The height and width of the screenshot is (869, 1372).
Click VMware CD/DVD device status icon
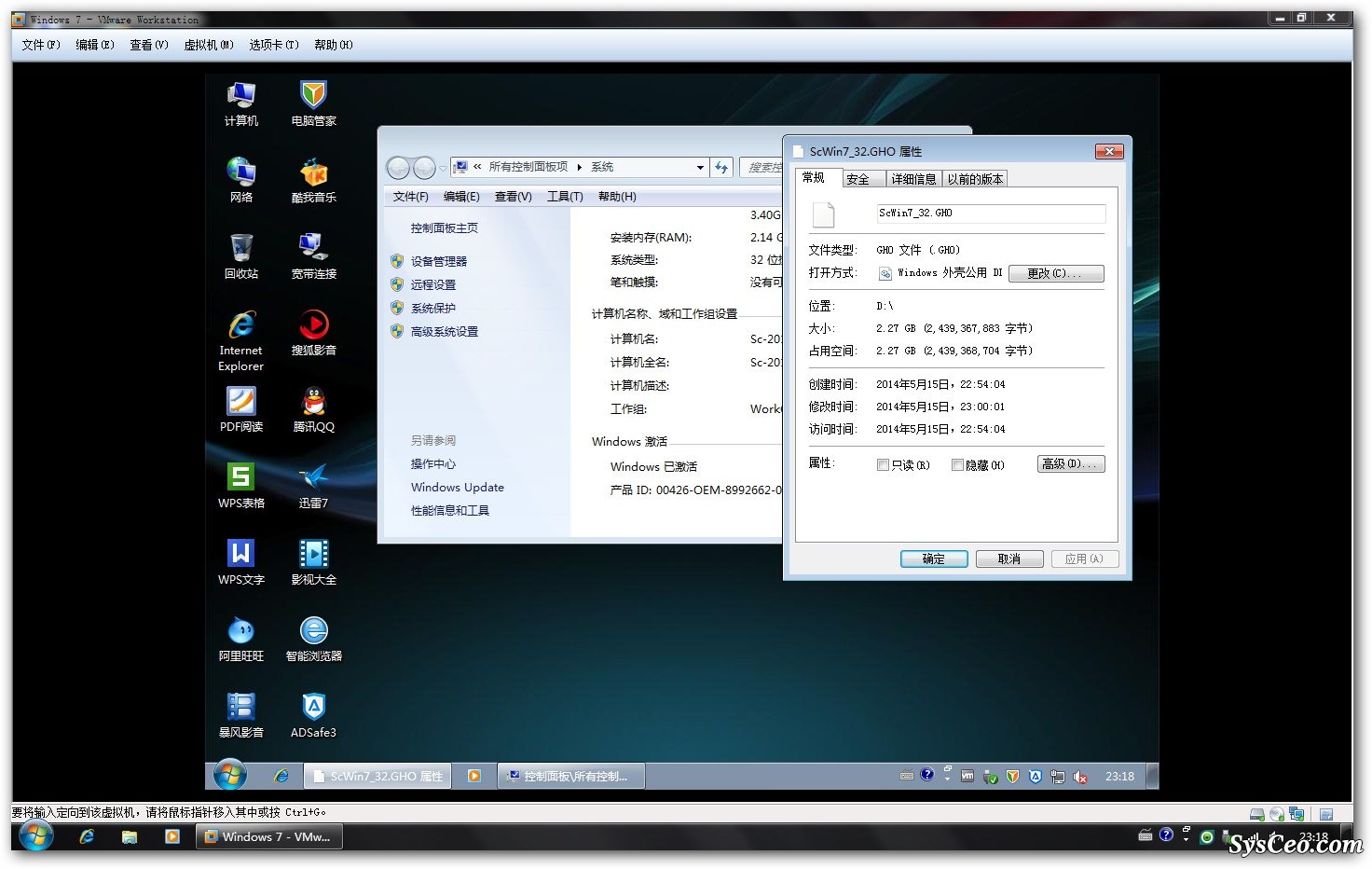click(x=1277, y=814)
